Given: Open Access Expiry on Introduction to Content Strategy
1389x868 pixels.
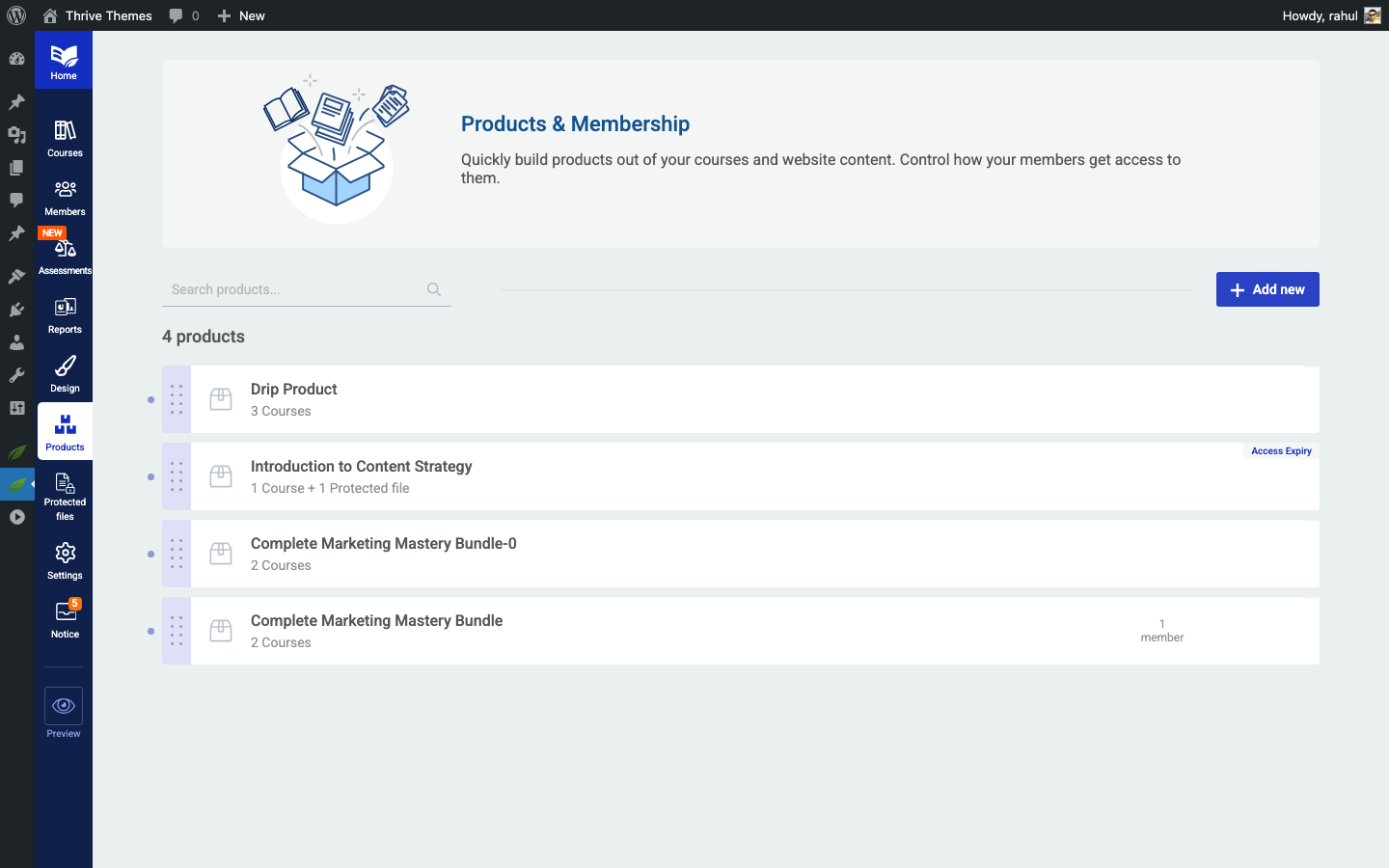Looking at the screenshot, I should click(x=1281, y=450).
